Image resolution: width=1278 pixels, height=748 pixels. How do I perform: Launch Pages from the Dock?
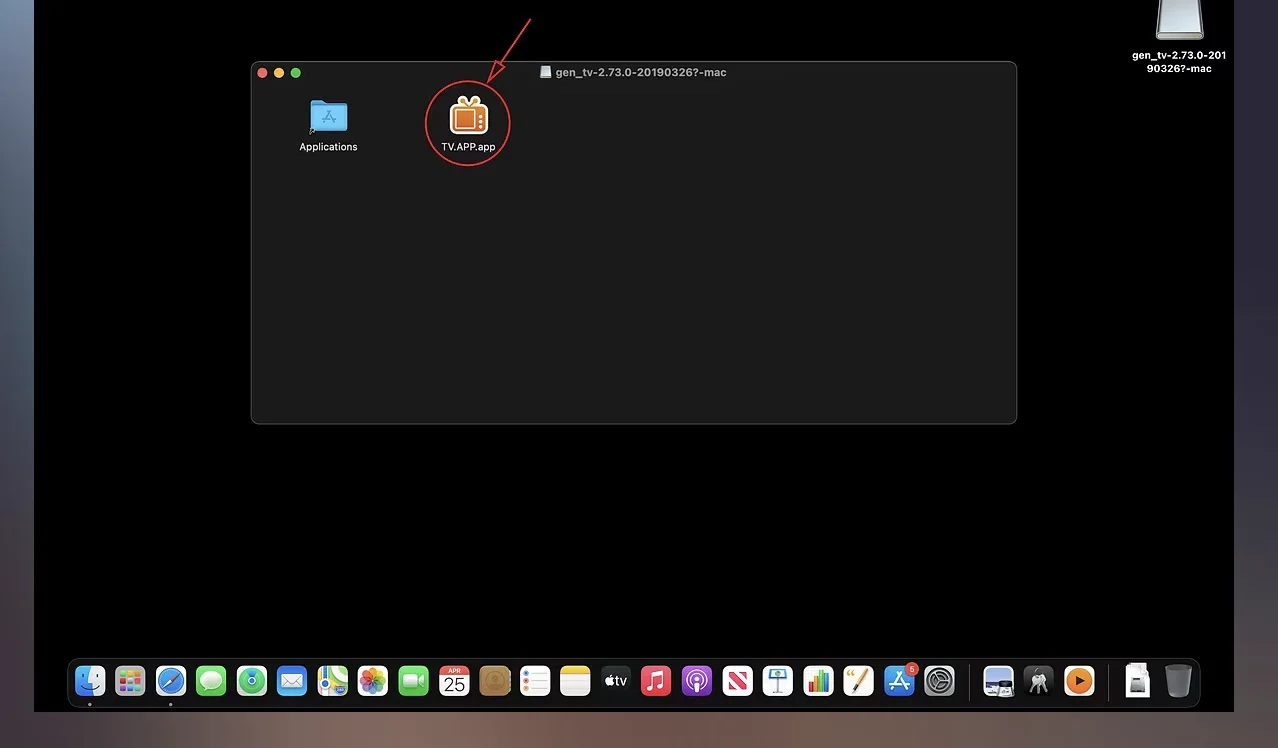point(859,681)
